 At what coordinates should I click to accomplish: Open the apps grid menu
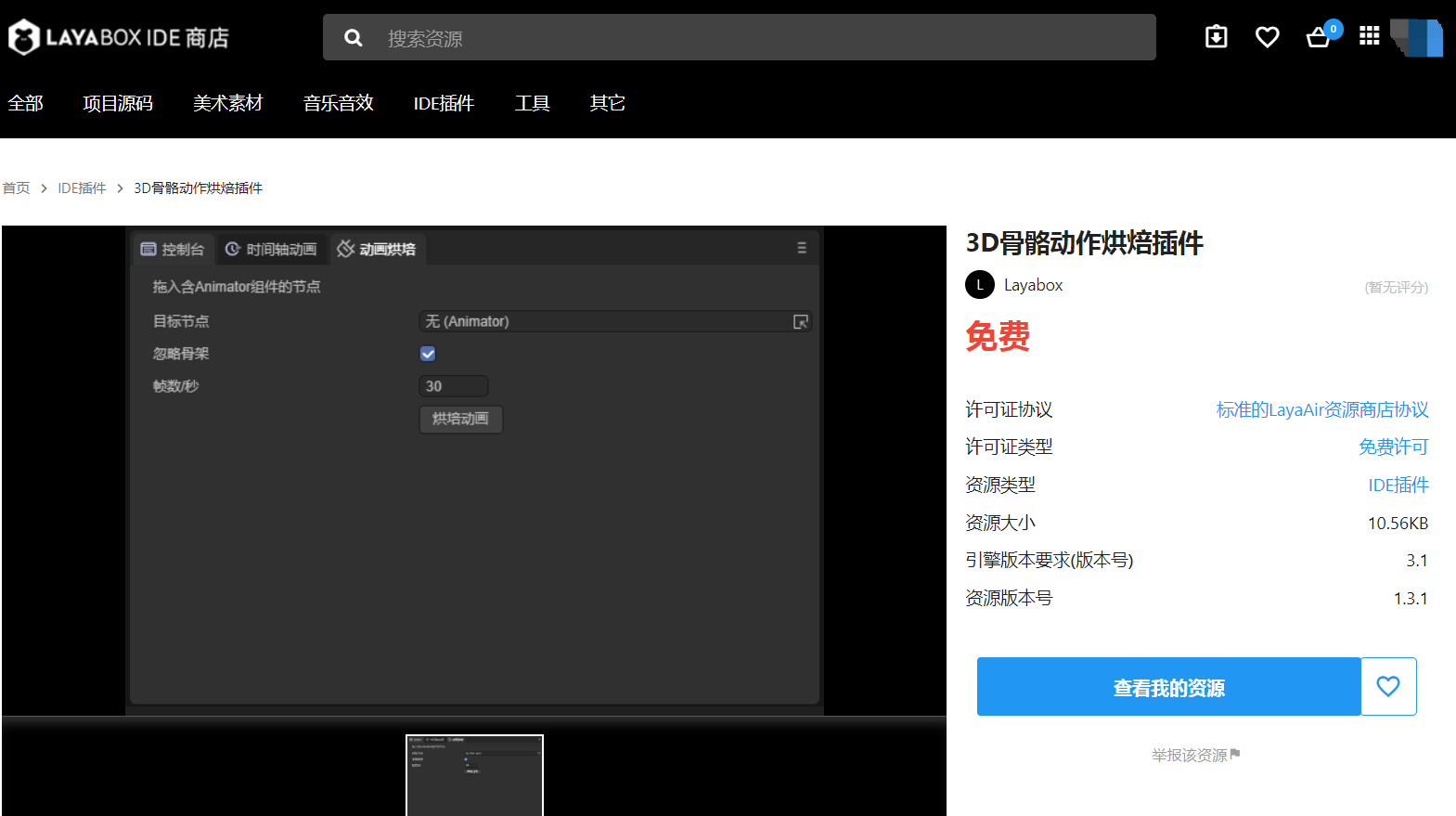[x=1369, y=36]
